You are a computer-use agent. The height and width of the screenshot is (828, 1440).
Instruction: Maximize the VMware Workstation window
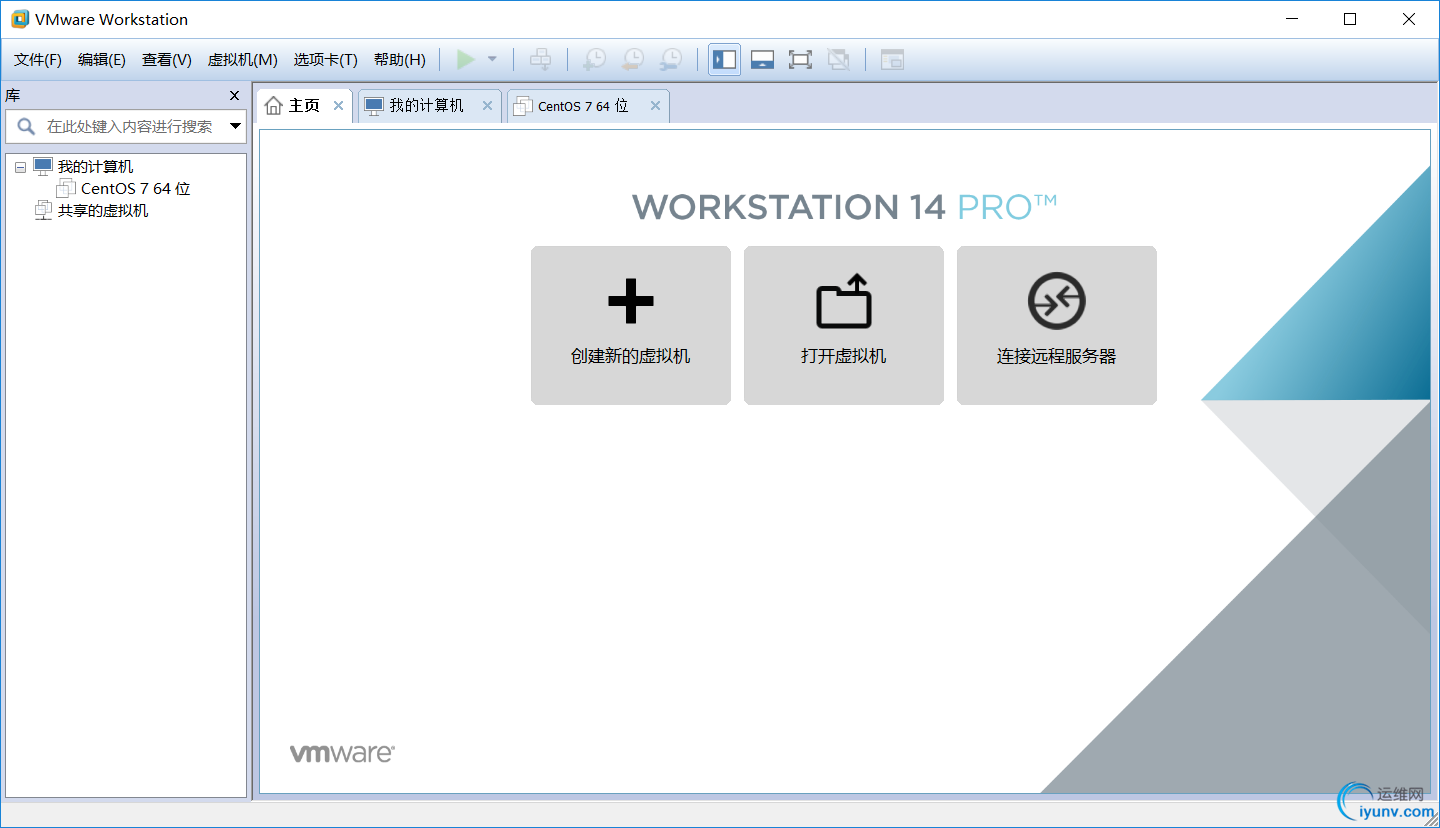click(x=1350, y=19)
